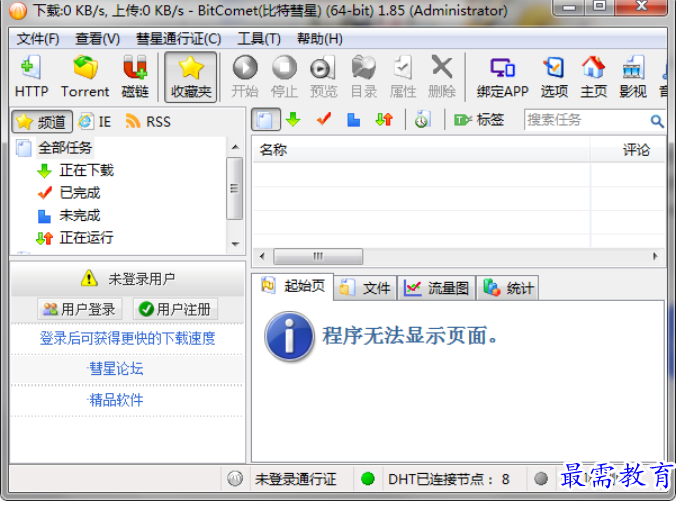
Task: Click 未登录通行证 status bar entry
Action: (295, 480)
